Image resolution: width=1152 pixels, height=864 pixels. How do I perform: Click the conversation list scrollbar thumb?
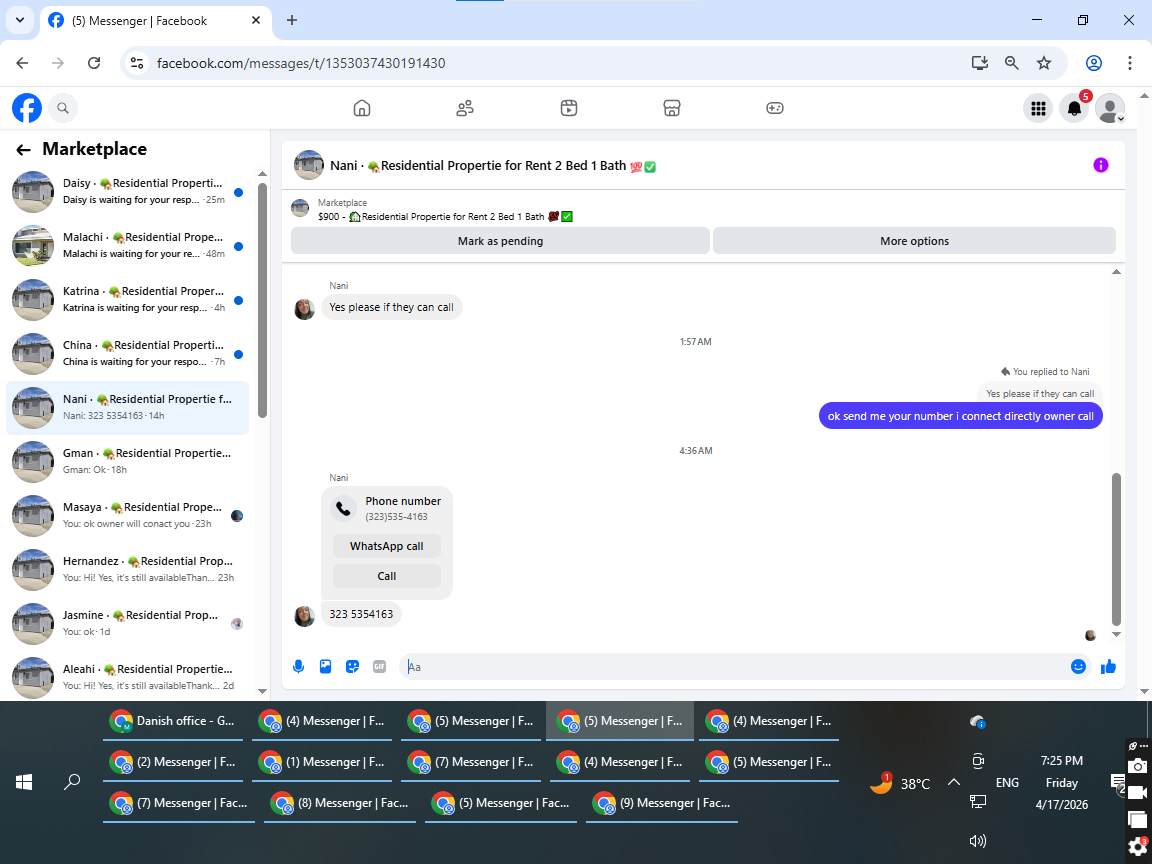click(x=262, y=300)
